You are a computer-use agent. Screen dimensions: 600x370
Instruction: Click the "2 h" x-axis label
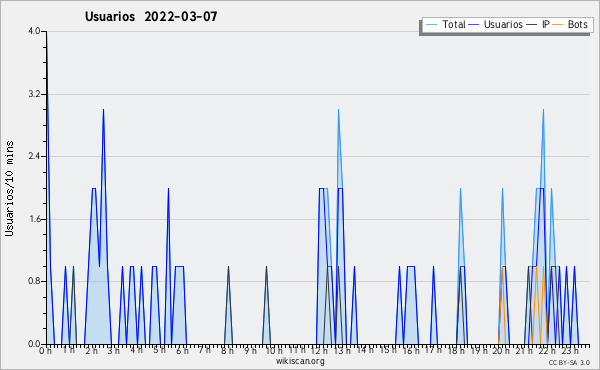point(91,351)
